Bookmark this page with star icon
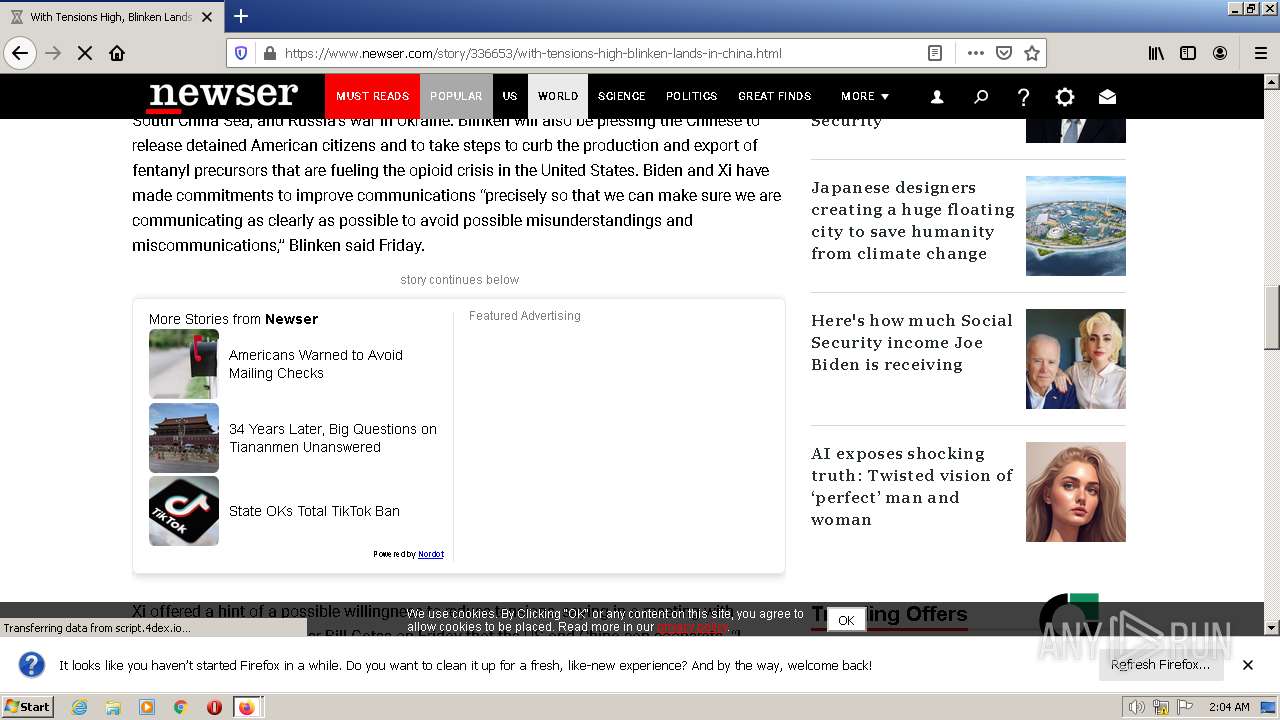The image size is (1280, 720). 1032,53
